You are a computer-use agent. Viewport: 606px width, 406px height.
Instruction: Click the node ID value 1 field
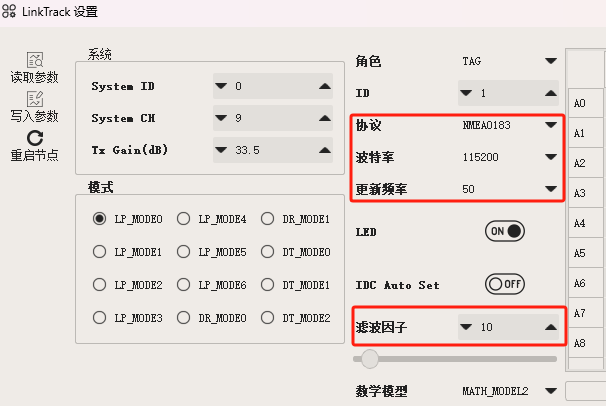(x=509, y=93)
